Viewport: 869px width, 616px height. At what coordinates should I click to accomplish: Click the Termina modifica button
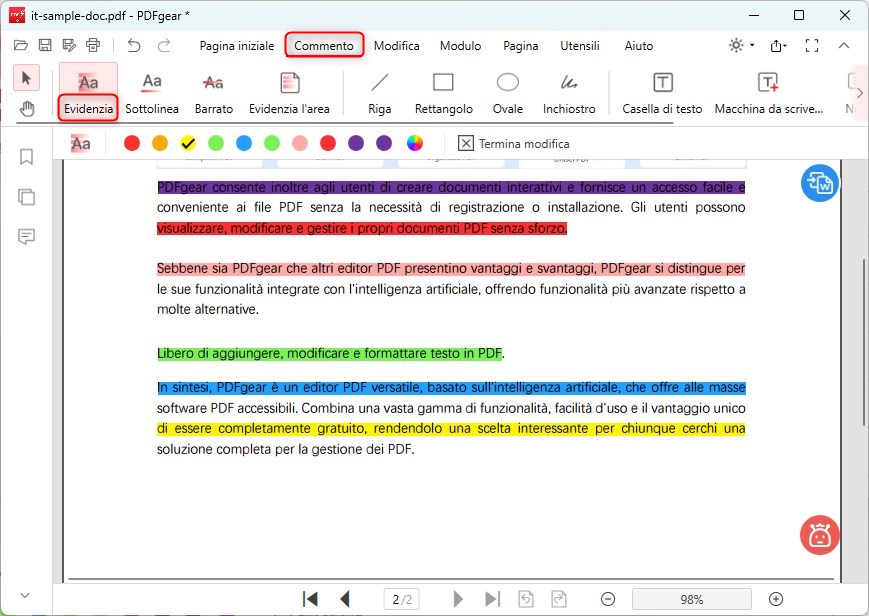513,143
